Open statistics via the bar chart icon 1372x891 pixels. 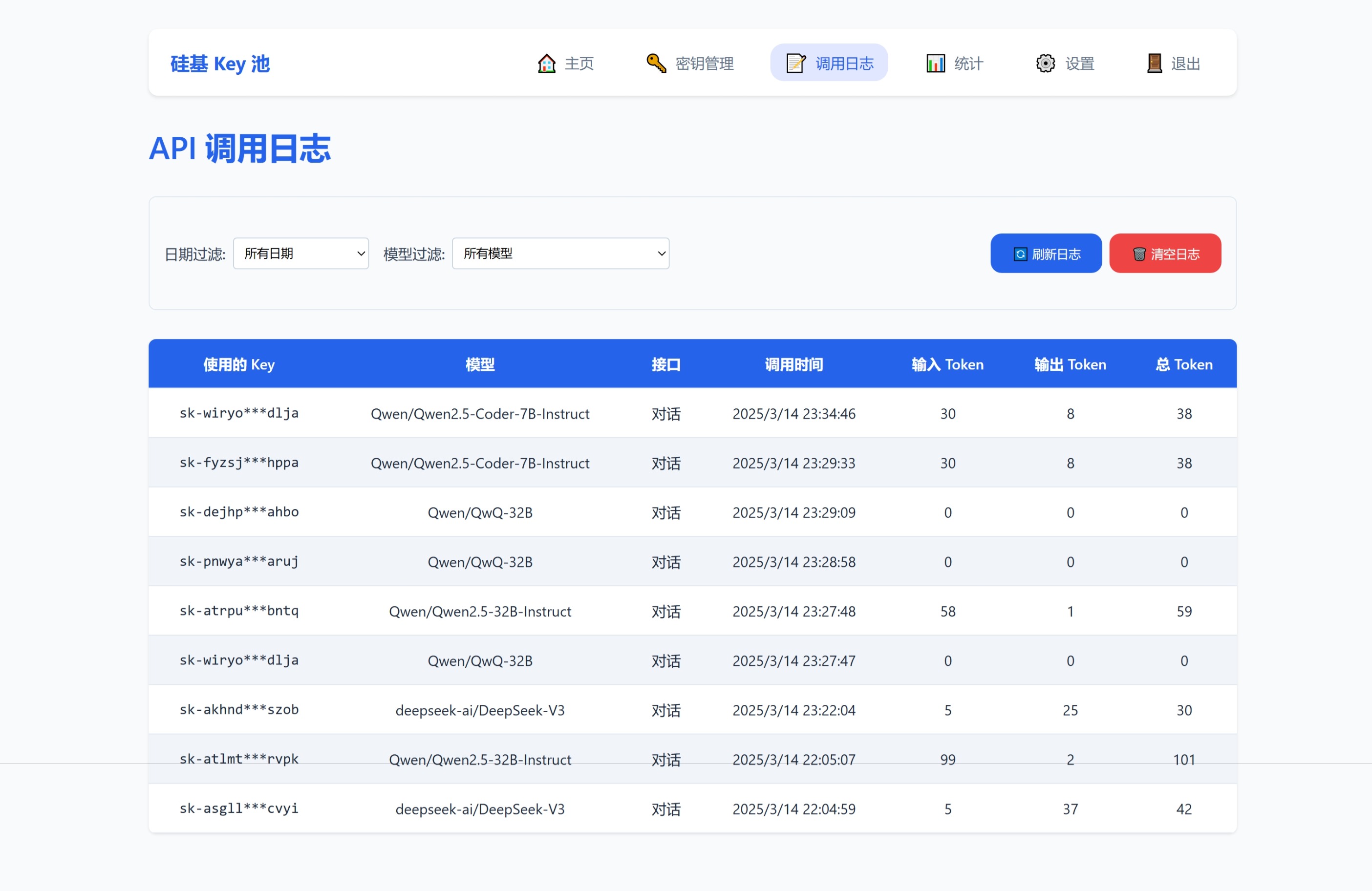935,63
